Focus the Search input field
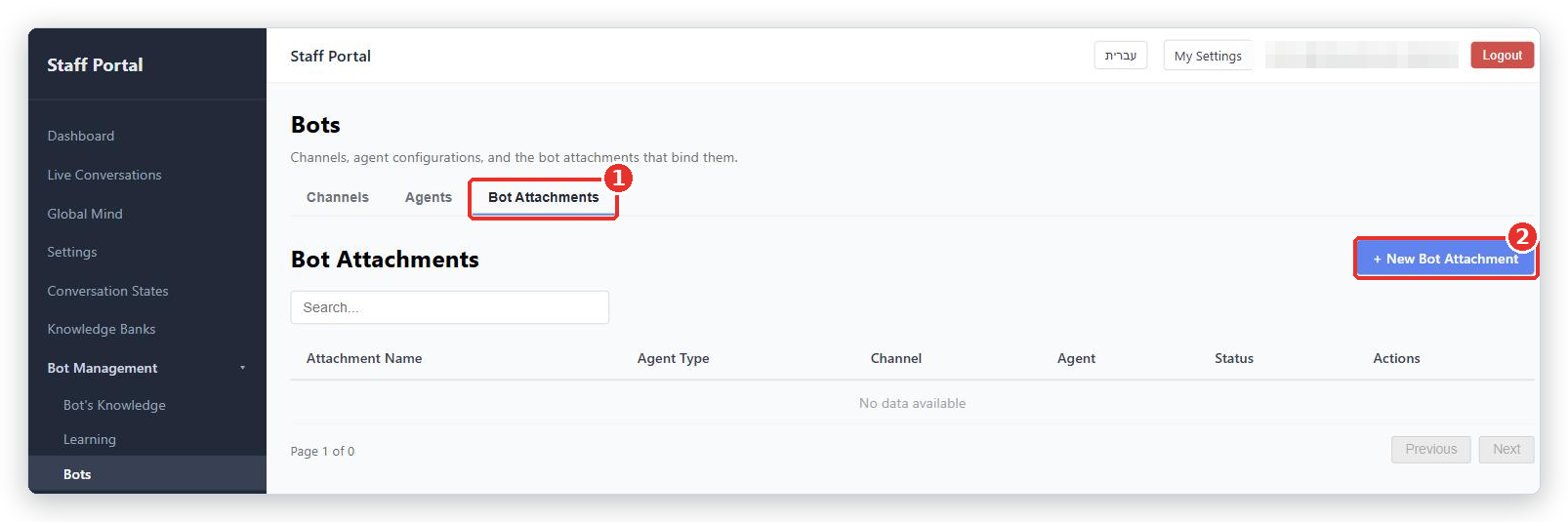The height and width of the screenshot is (522, 1568). [449, 307]
